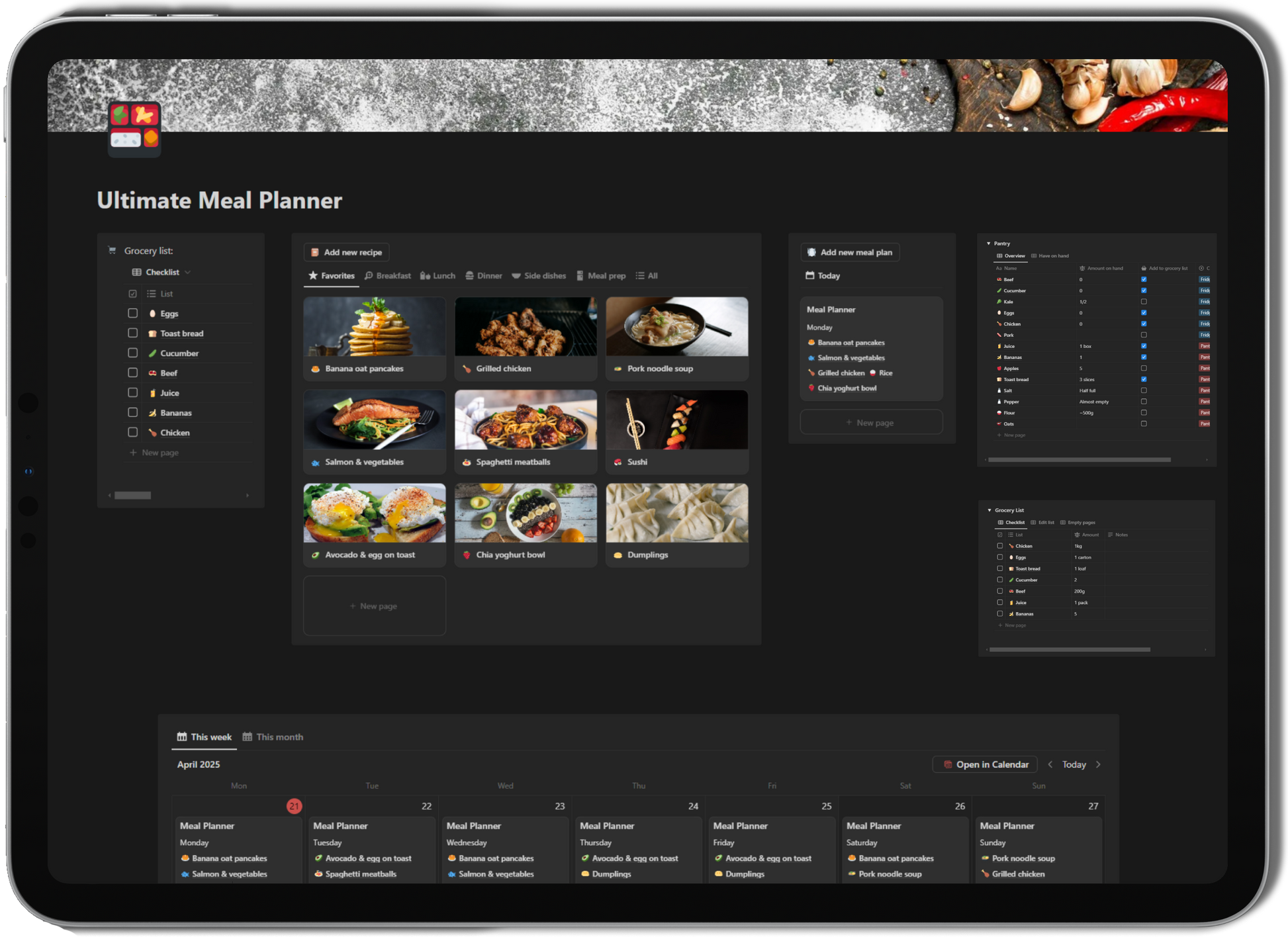Image resolution: width=1288 pixels, height=941 pixels.
Task: Click the calendar icon next to Today
Action: click(809, 275)
